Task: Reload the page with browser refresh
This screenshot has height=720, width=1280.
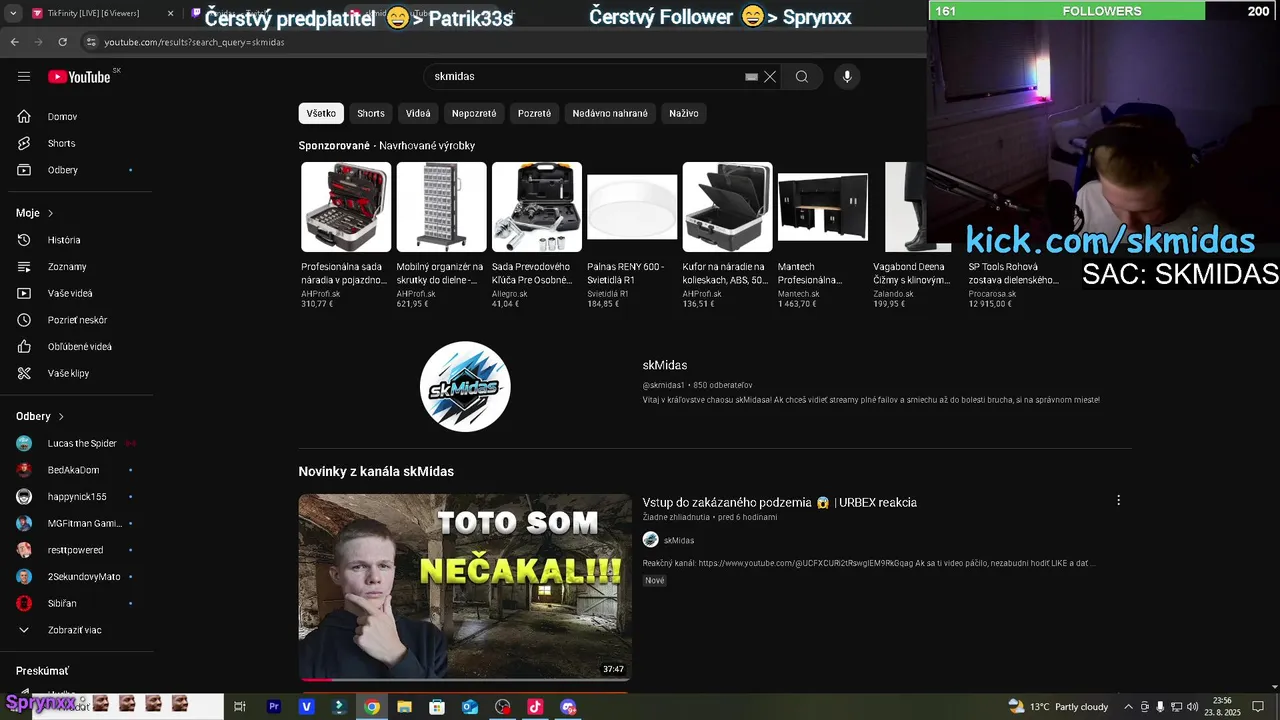Action: [62, 42]
